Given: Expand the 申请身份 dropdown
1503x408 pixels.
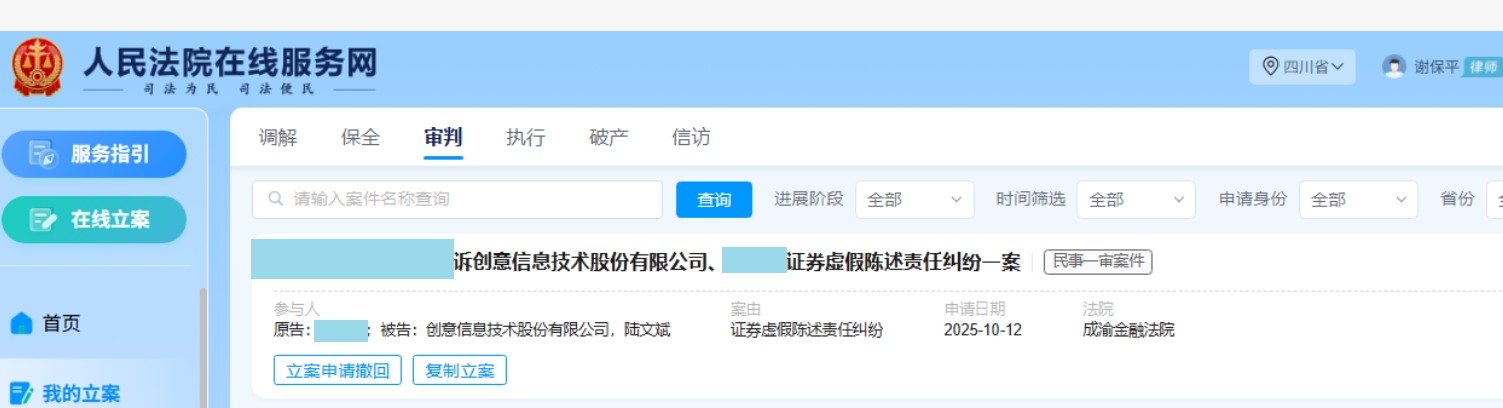Looking at the screenshot, I should pyautogui.click(x=1358, y=199).
